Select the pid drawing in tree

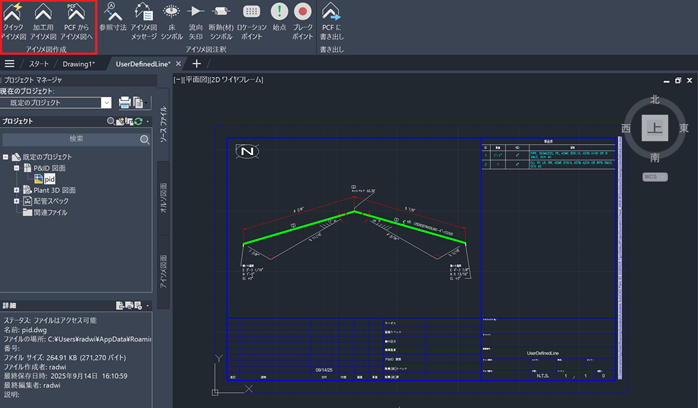click(x=48, y=179)
